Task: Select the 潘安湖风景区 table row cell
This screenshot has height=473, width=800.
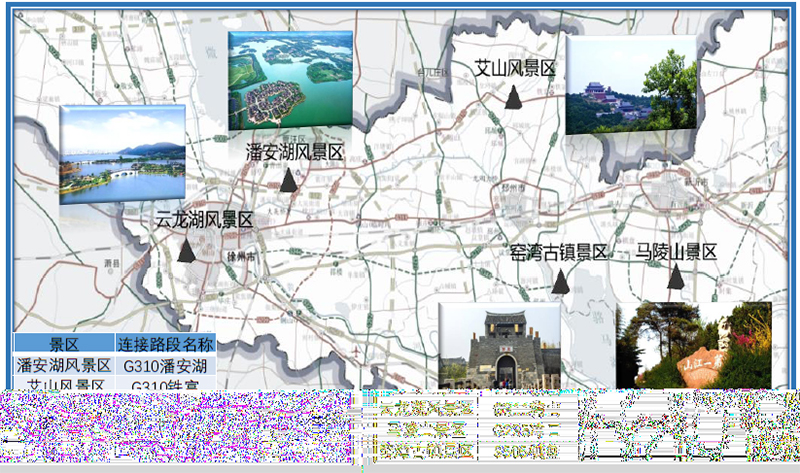Action: coord(64,365)
